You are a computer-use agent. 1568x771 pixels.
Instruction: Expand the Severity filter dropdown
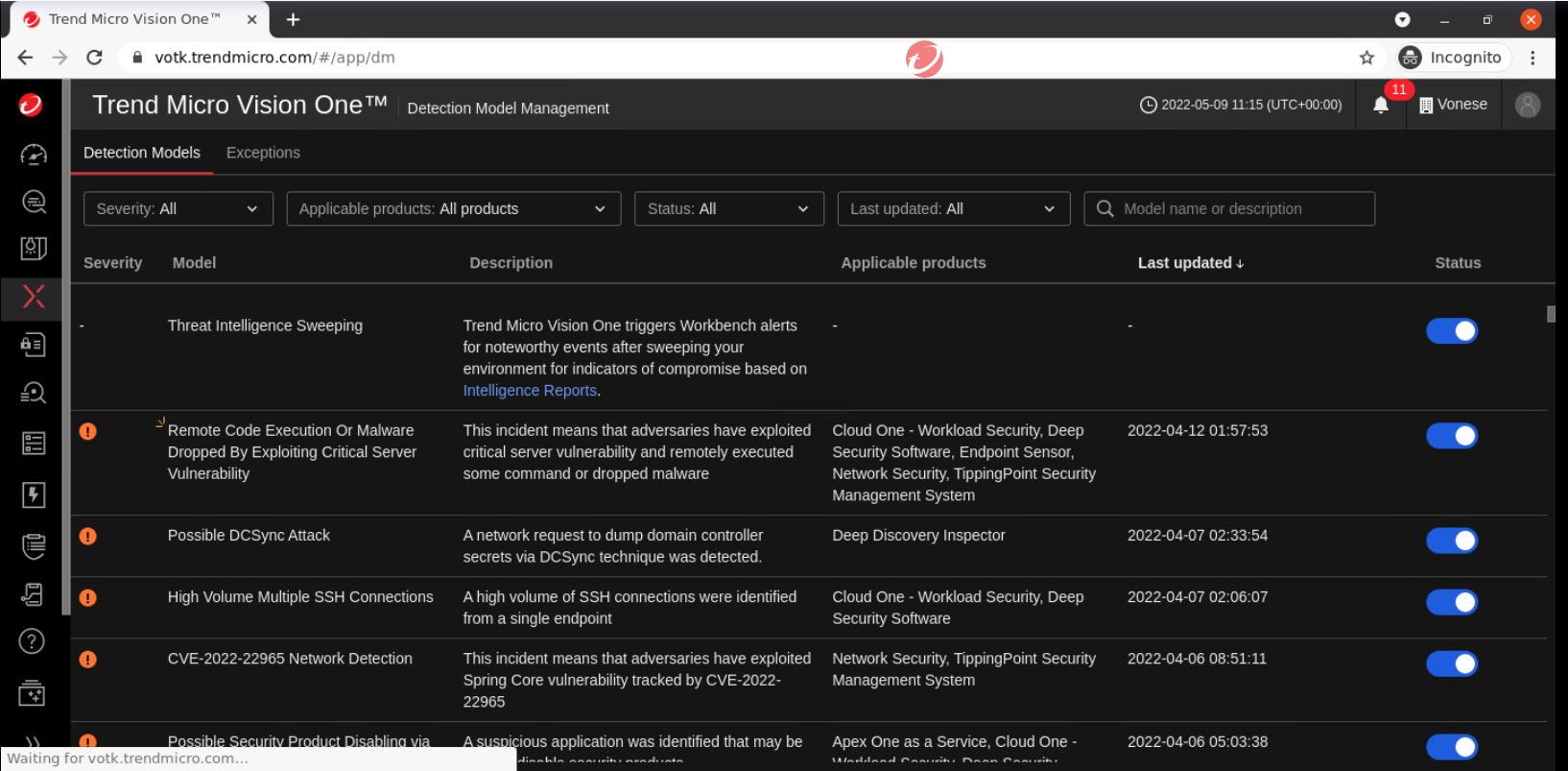(x=178, y=209)
